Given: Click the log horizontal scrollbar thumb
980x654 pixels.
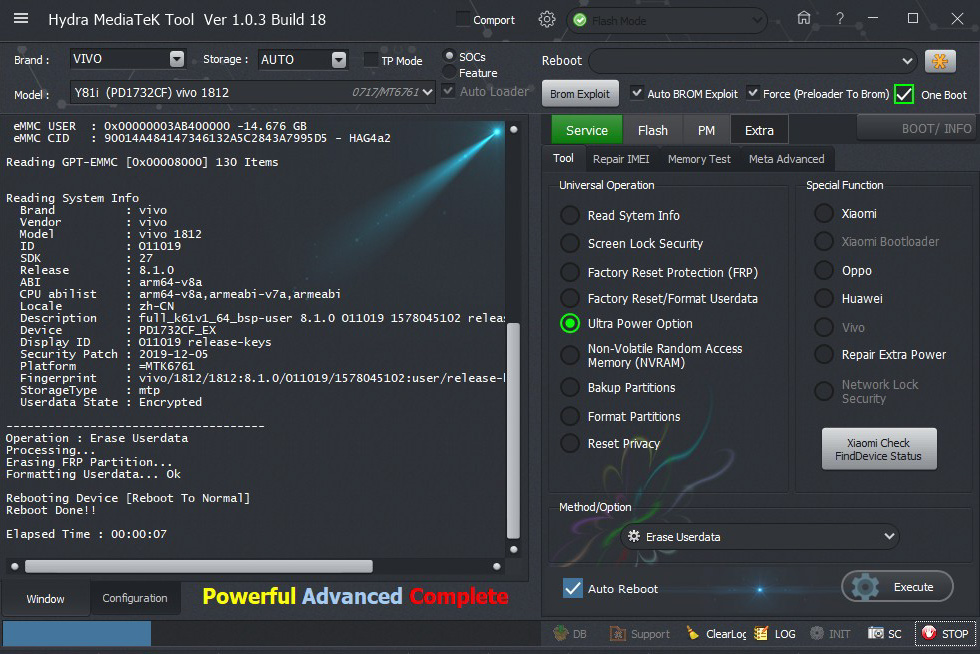Looking at the screenshot, I should [199, 566].
